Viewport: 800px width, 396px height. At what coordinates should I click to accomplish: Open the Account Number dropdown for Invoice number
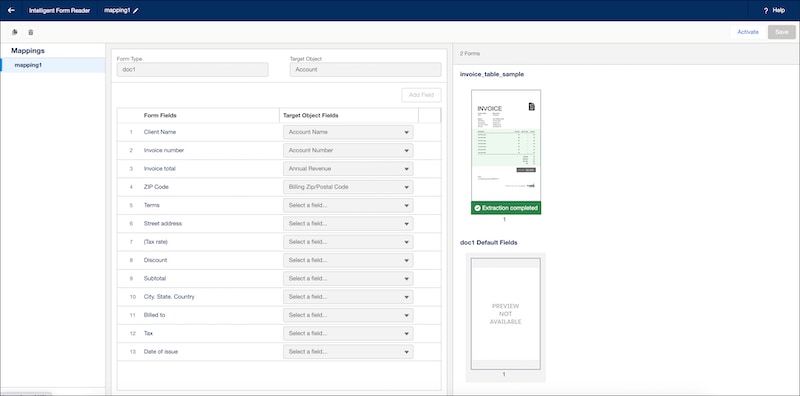(x=348, y=151)
